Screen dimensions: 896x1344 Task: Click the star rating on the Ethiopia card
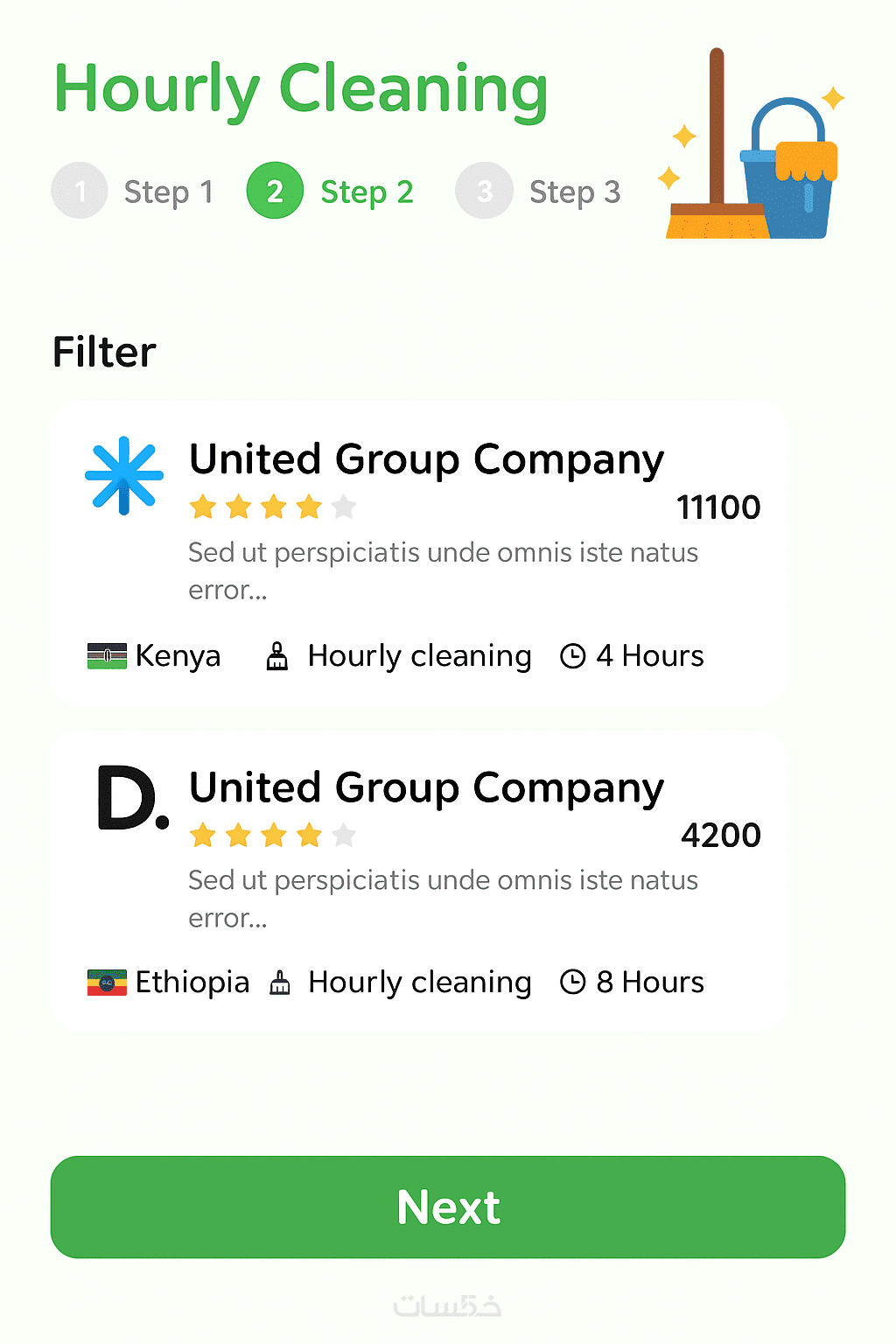pyautogui.click(x=273, y=836)
